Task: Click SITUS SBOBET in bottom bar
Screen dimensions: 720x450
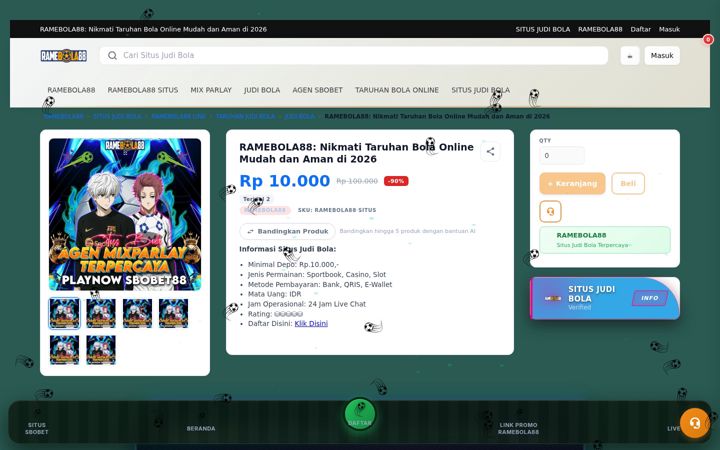Action: [37, 428]
